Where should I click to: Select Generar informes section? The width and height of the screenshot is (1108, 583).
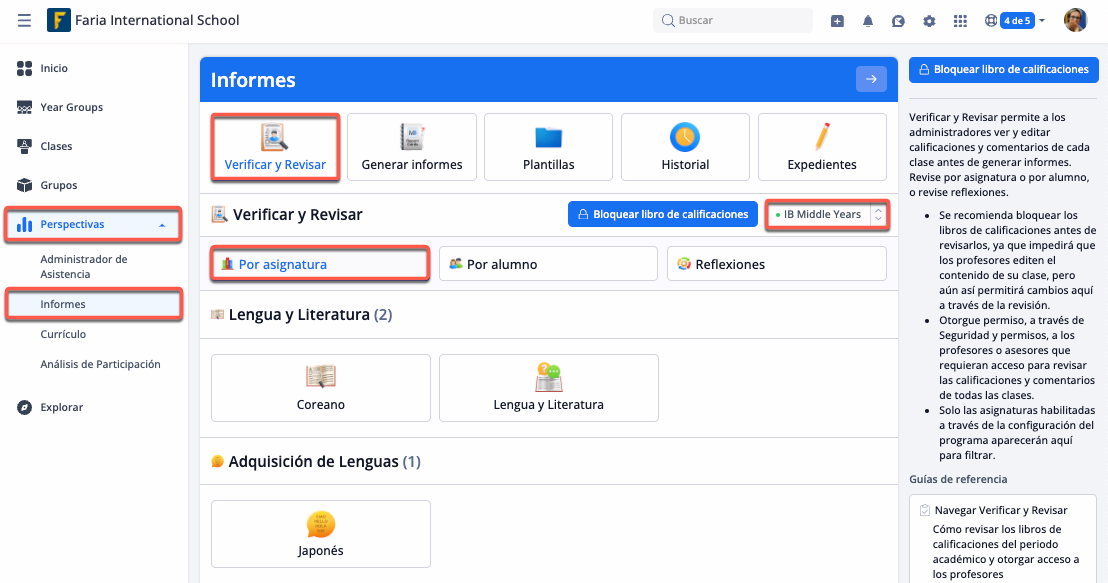(412, 147)
